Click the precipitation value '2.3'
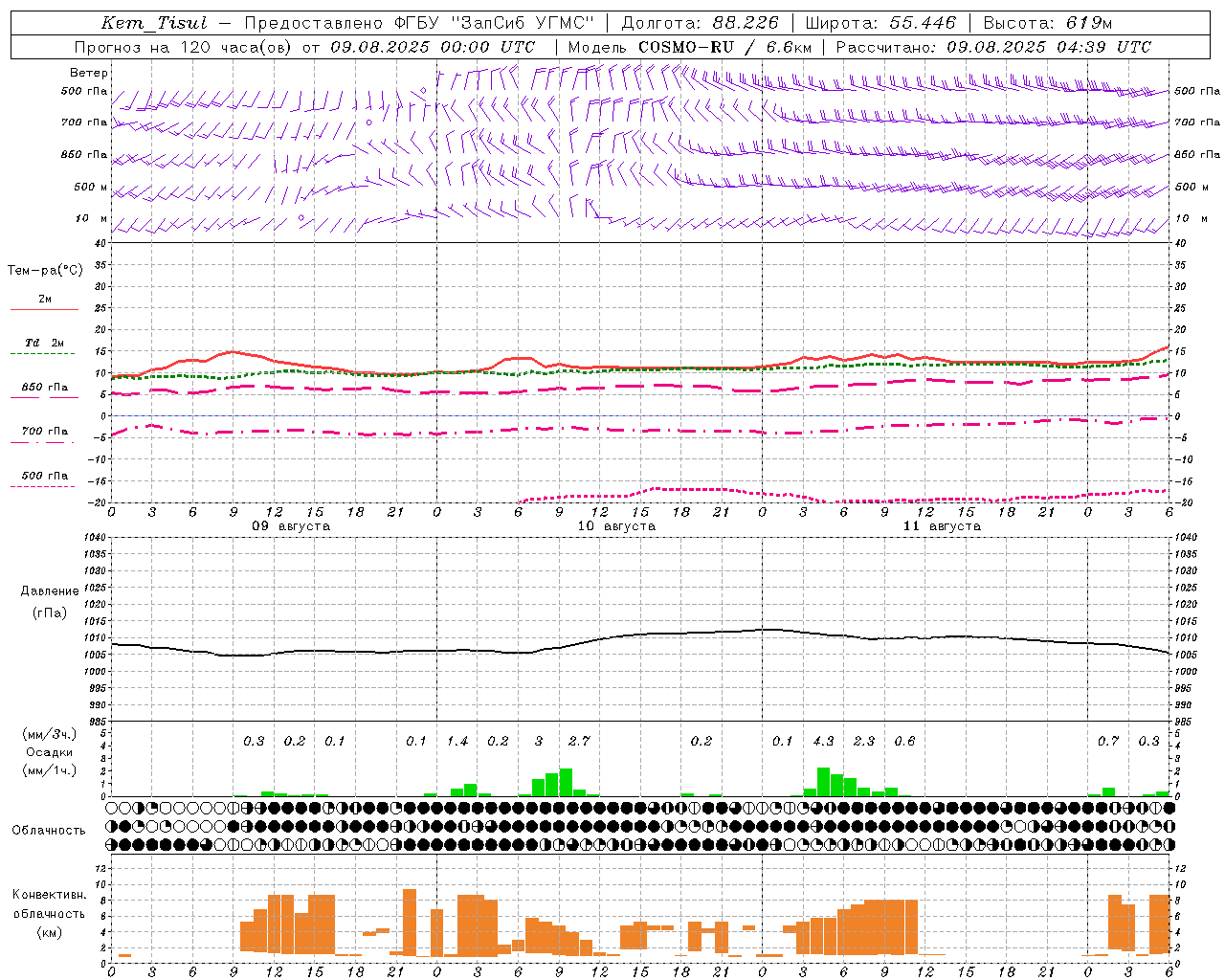Screen dimensions: 1225x980 click(x=864, y=741)
